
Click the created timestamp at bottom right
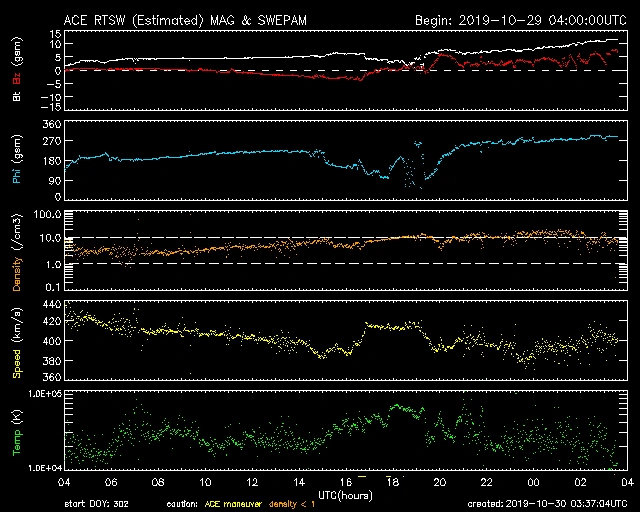(546, 504)
